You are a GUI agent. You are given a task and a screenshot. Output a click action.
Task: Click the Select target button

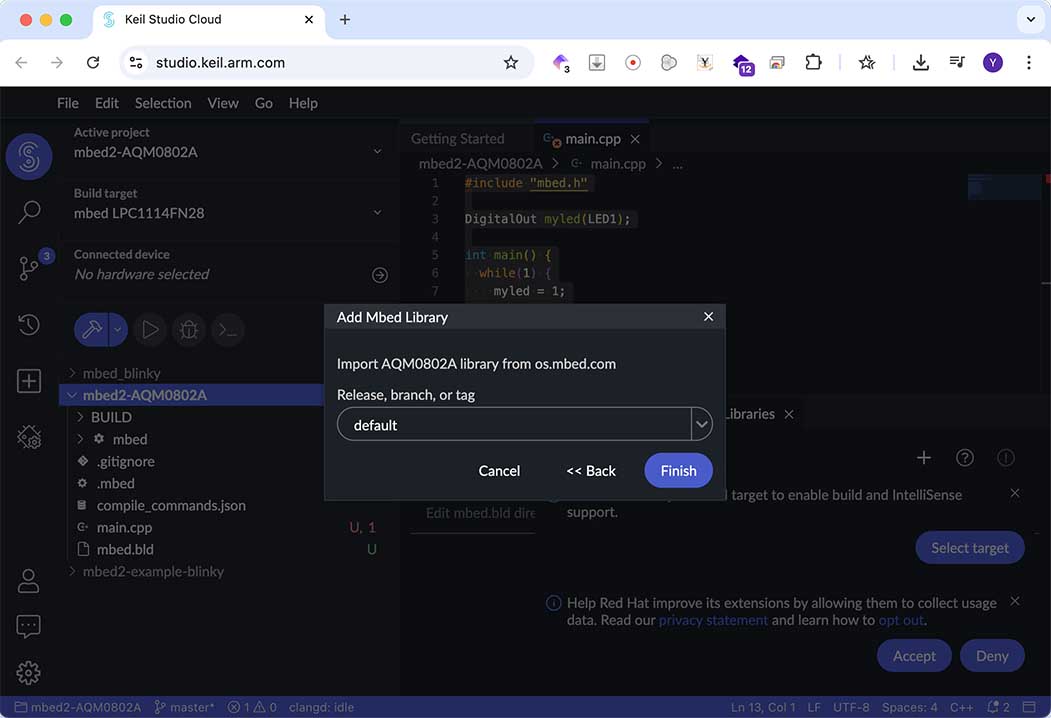[969, 548]
